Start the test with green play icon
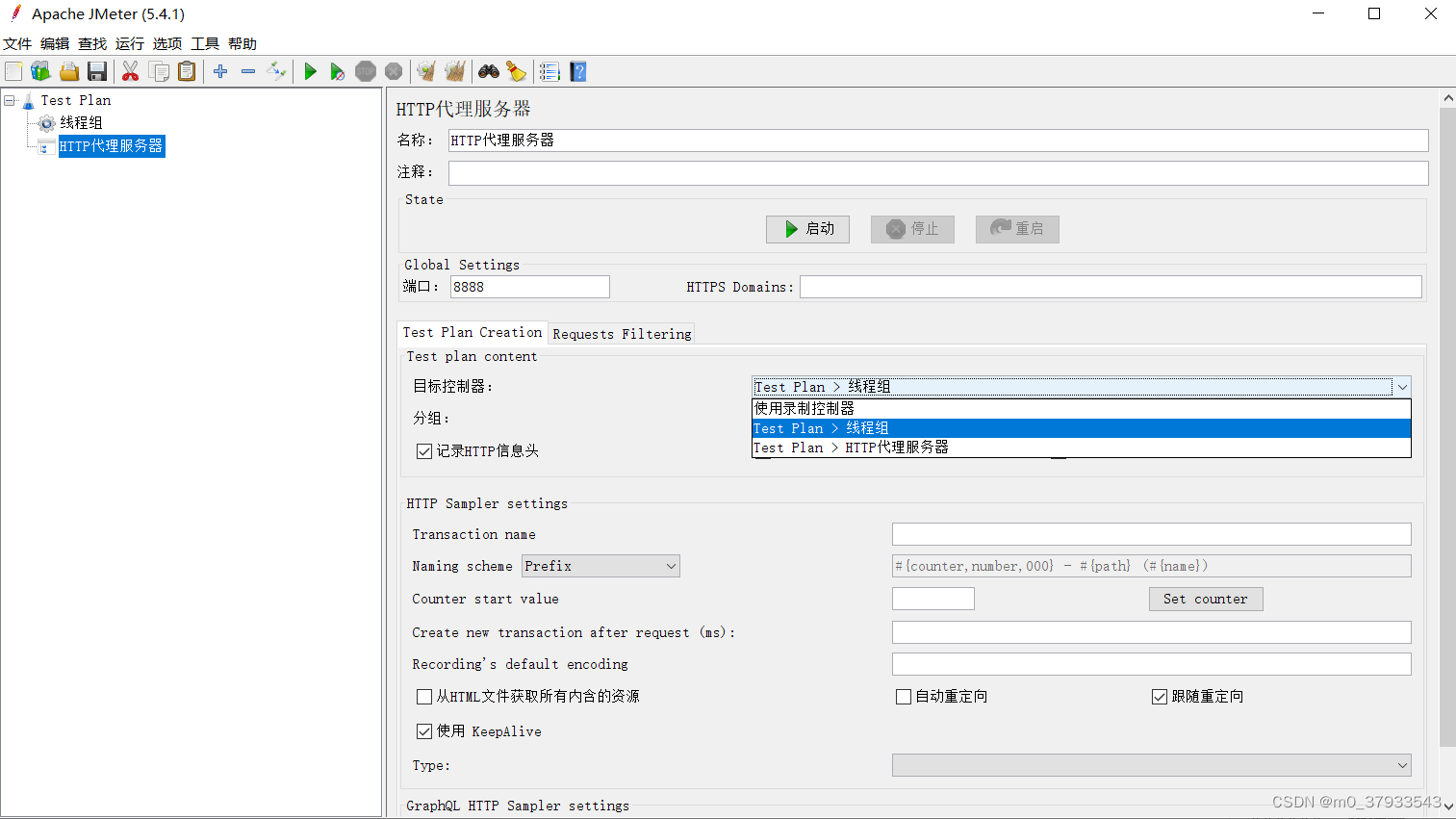This screenshot has width=1456, height=819. pos(310,71)
